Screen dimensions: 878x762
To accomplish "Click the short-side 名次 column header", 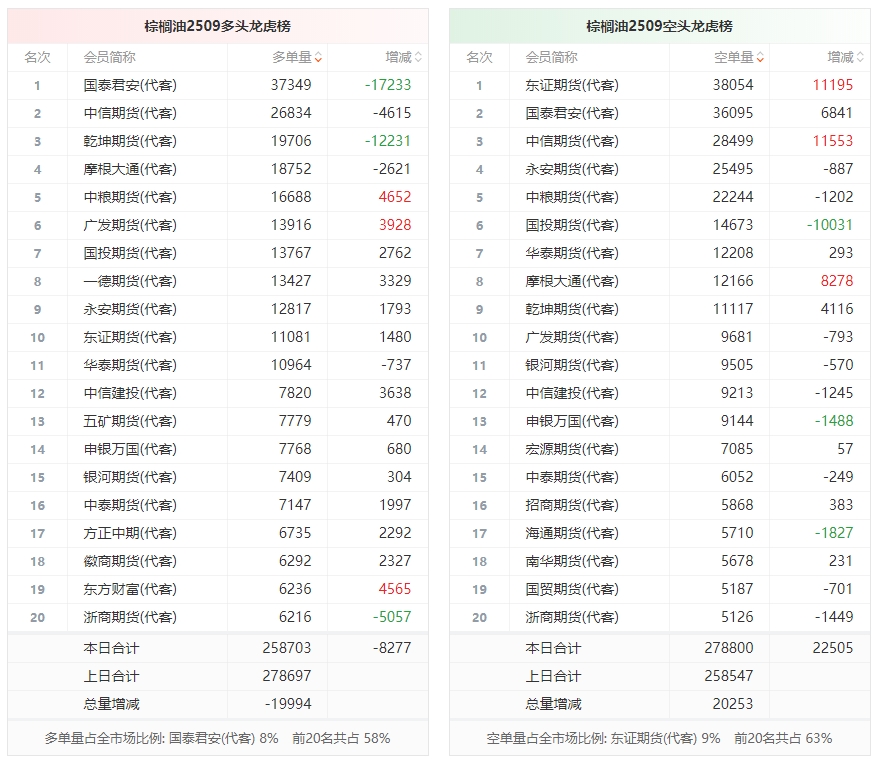I will coord(479,57).
